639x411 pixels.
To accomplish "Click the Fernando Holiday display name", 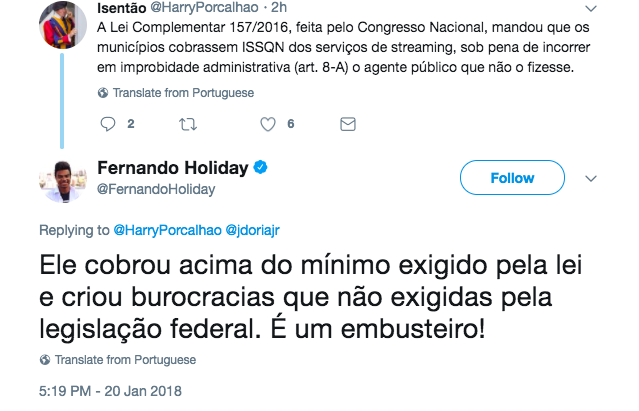I will (x=172, y=166).
